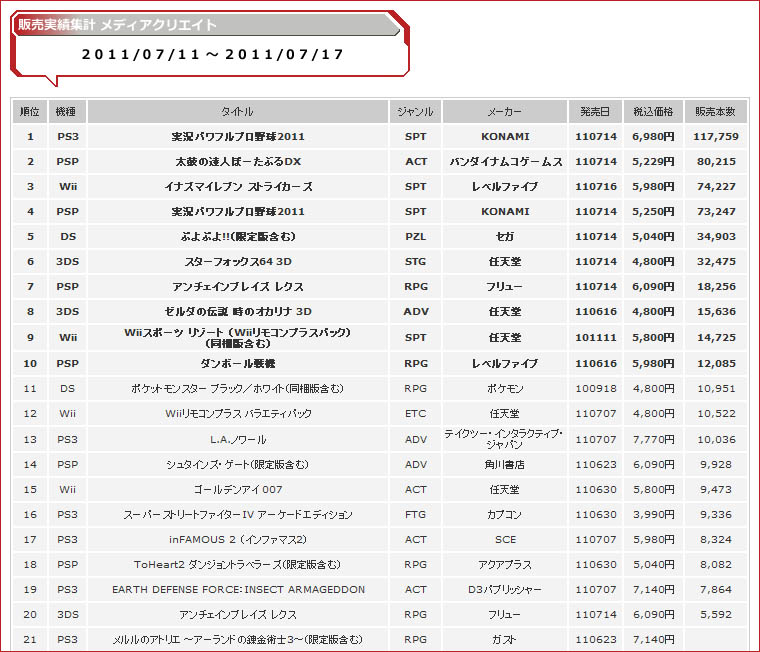Screen dimensions: 760x652
Task: Click the メーカー column header
Action: 505,111
